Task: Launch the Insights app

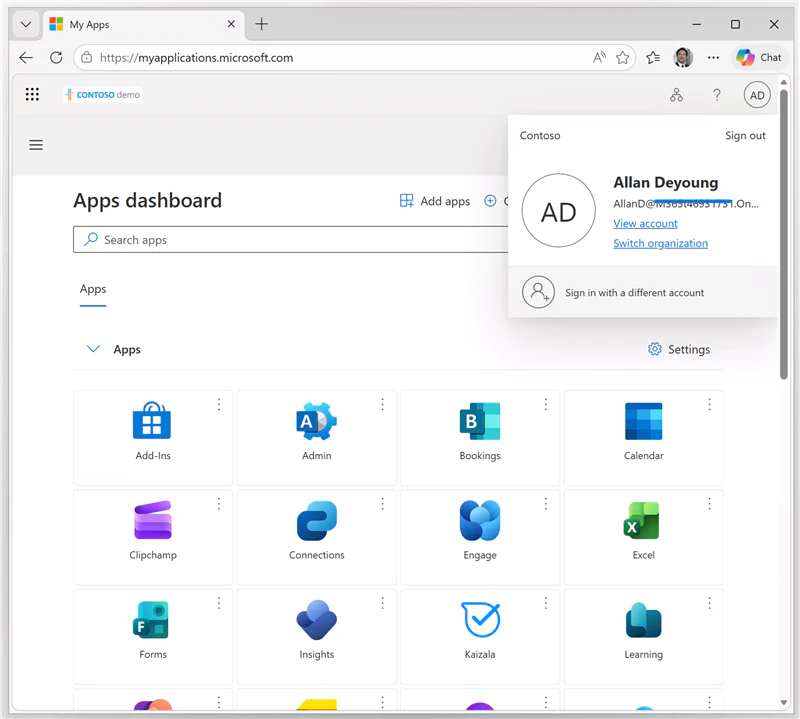Action: pos(316,637)
